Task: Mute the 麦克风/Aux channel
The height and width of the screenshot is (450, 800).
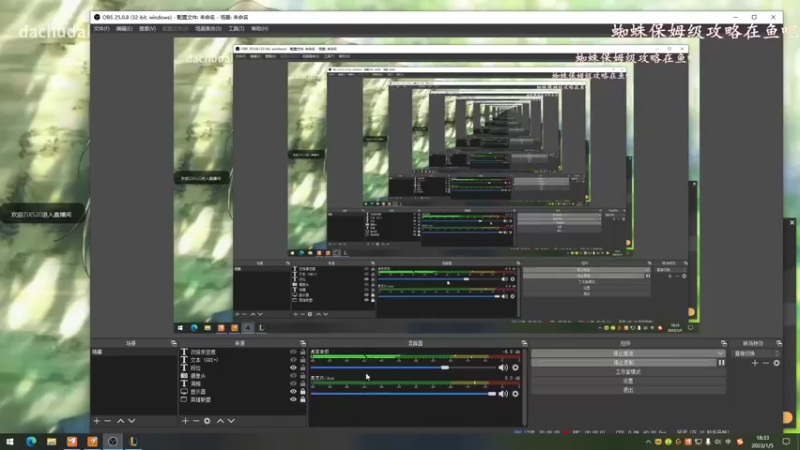Action: coord(503,394)
